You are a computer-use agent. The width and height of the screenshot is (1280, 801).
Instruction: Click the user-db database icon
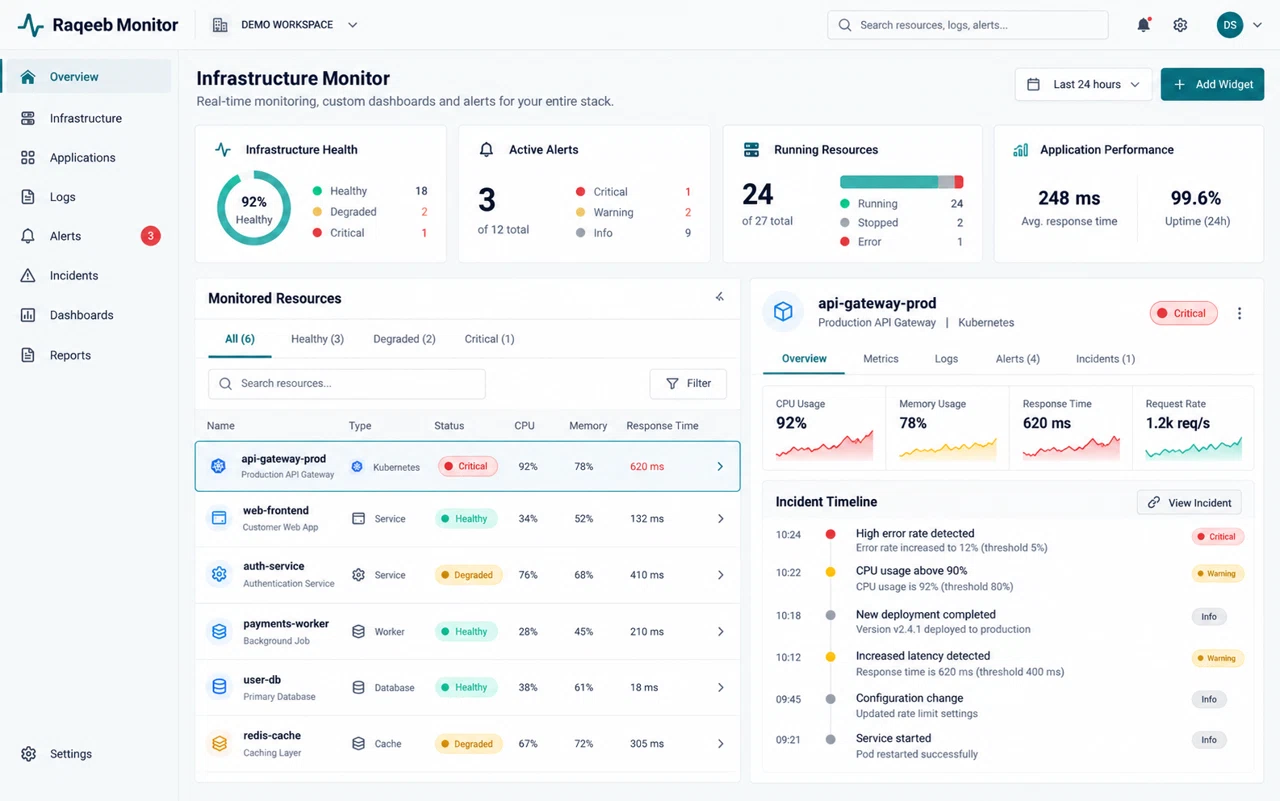point(219,687)
